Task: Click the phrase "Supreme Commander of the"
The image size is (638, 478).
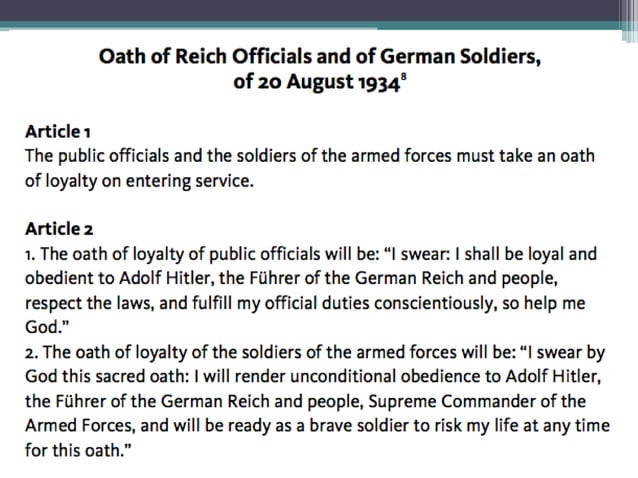Action: (x=477, y=402)
